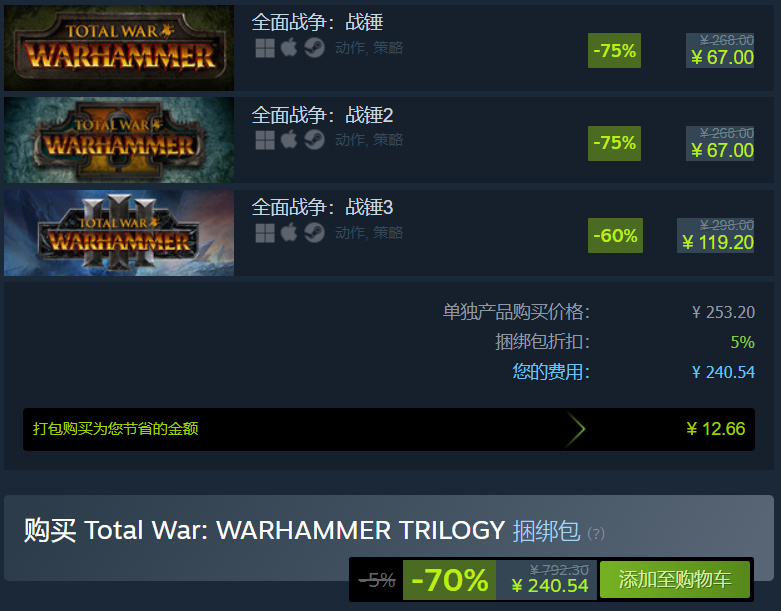Click SteamOS icon under 全面战争：战锤3

(314, 233)
